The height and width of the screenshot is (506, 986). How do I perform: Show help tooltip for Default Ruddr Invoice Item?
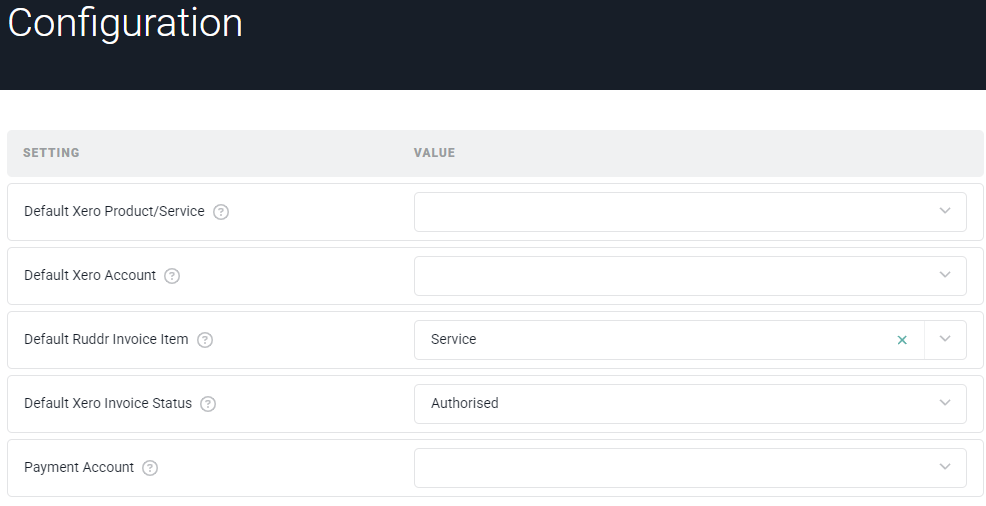pyautogui.click(x=205, y=340)
